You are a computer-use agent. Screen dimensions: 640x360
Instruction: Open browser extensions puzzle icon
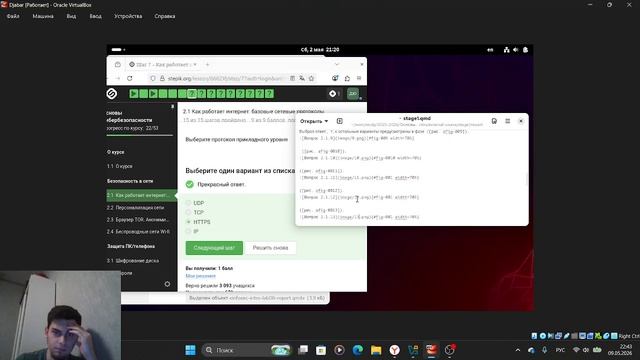click(347, 78)
